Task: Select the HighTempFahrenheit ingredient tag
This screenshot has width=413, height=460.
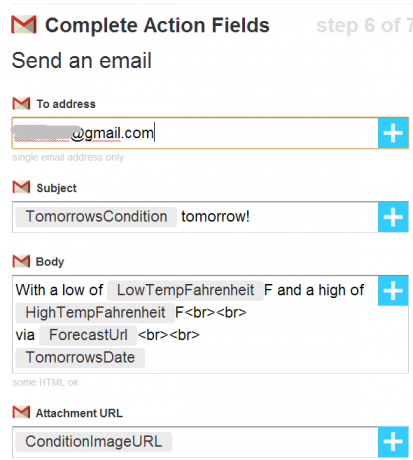Action: (95, 313)
